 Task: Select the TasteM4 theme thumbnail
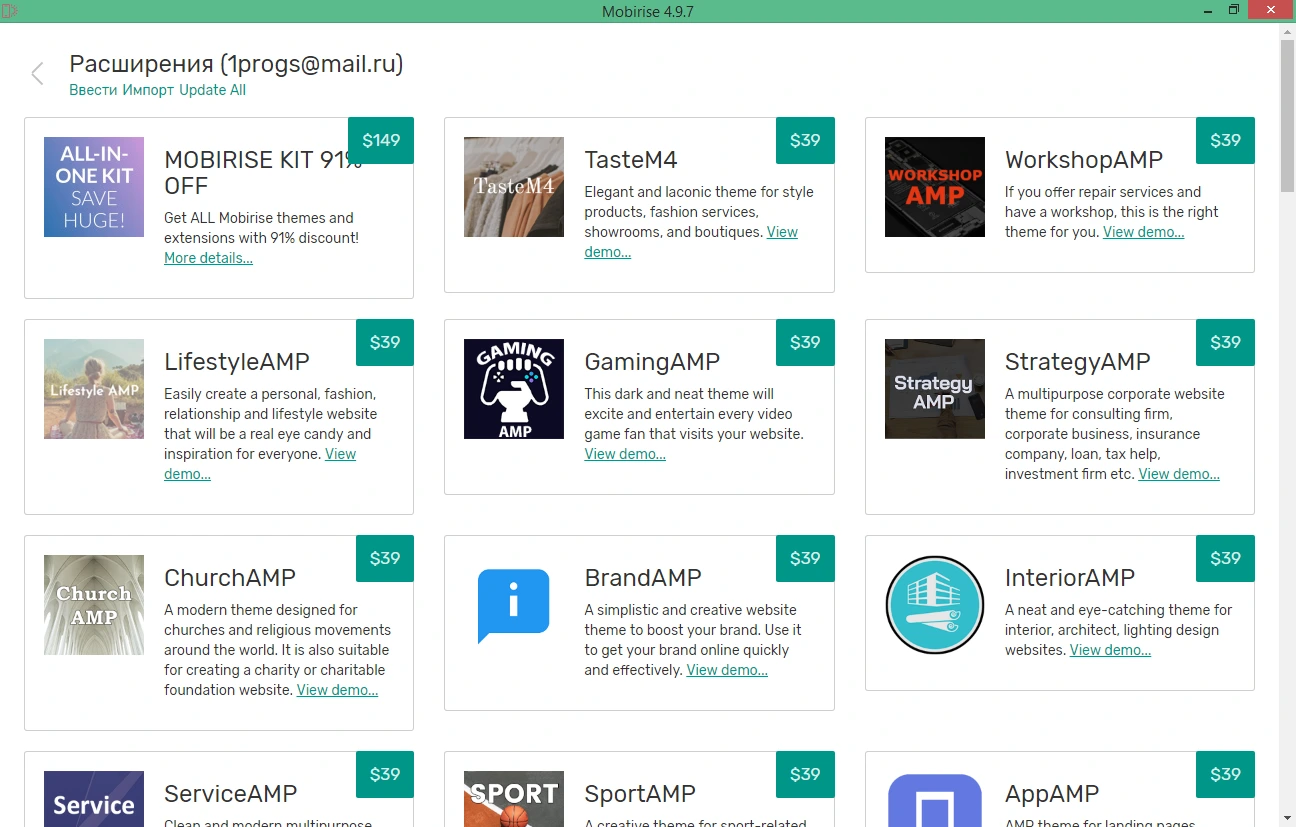(x=514, y=187)
